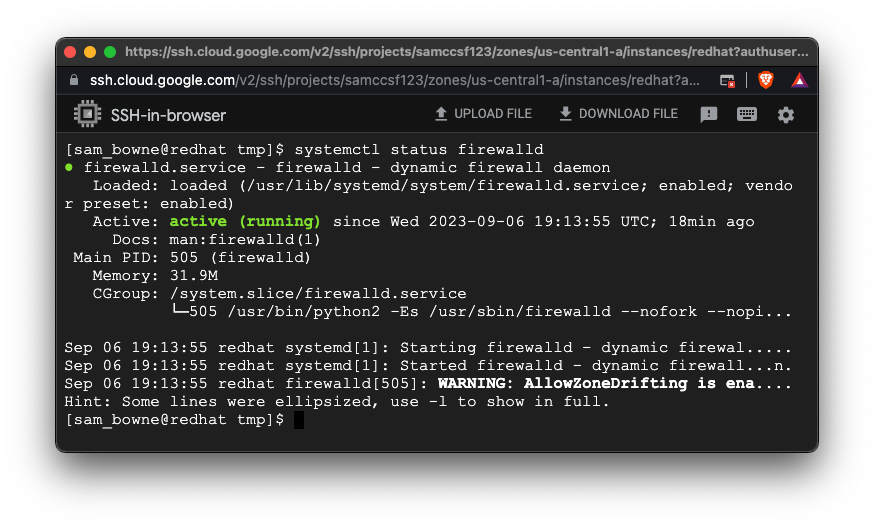The image size is (874, 526).
Task: Click the Brave Rewards triangle icon
Action: [x=799, y=80]
